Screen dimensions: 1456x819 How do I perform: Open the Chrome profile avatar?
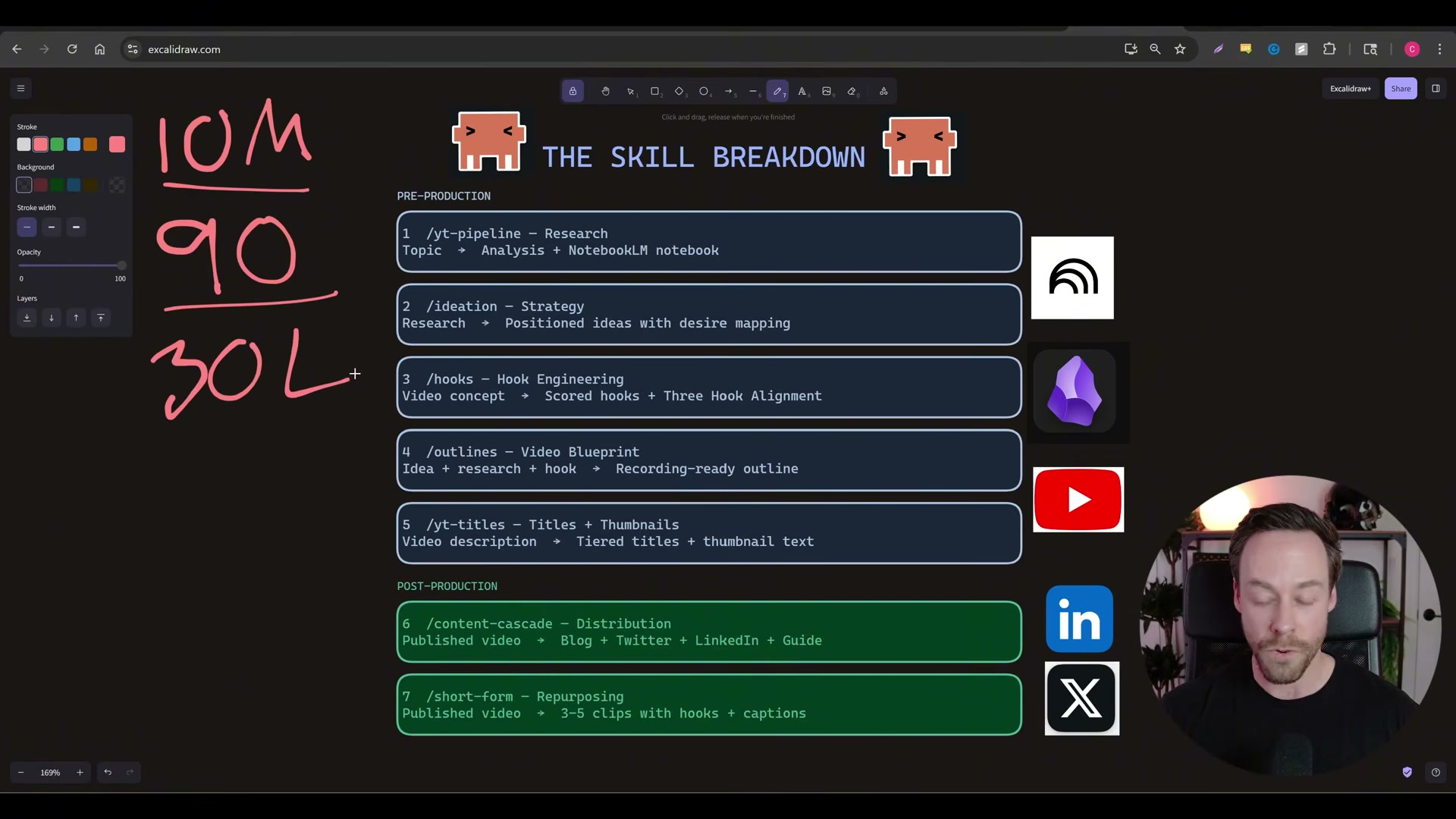[x=1412, y=49]
